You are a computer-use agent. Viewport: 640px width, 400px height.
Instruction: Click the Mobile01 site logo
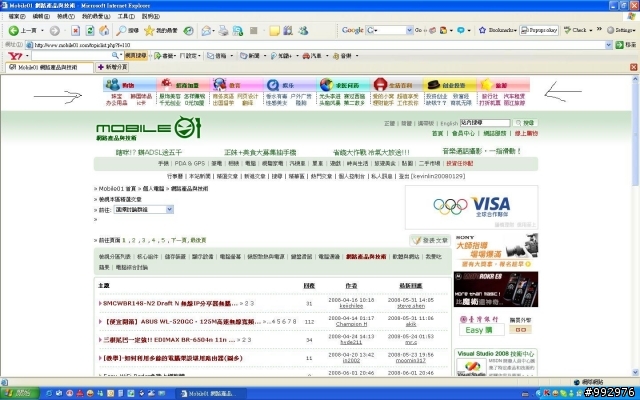(149, 128)
